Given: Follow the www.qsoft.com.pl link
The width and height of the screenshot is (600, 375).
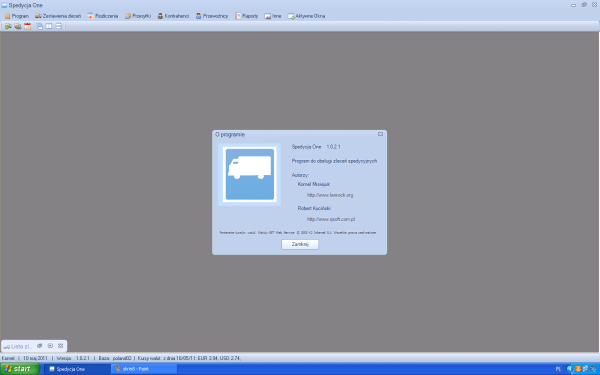Looking at the screenshot, I should point(331,219).
